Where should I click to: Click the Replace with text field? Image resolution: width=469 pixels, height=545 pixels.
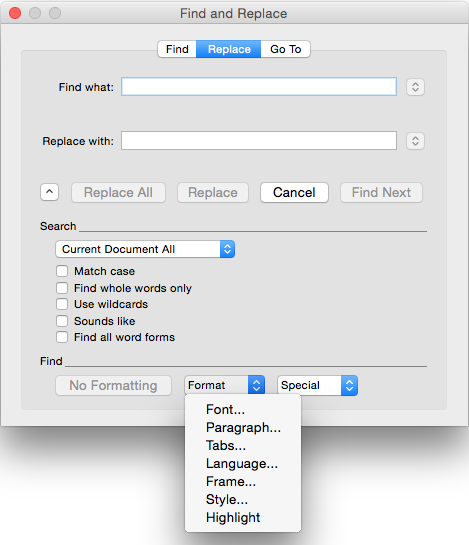point(259,141)
